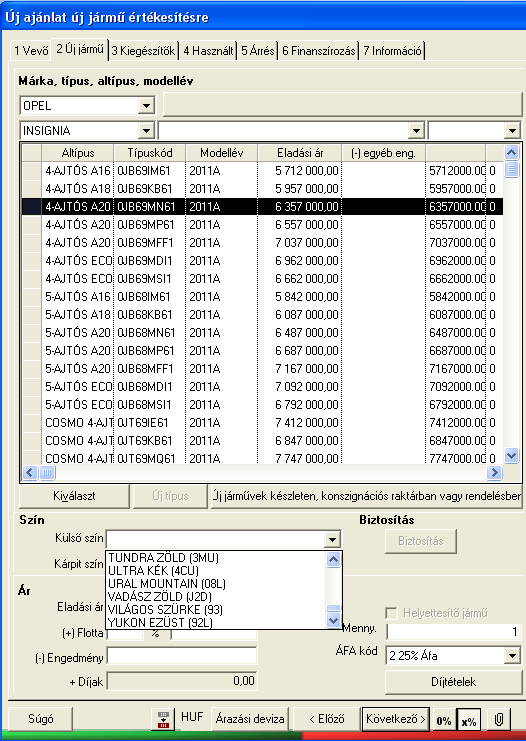Select ULTRA KÉK (4CU) color
Screen dimensions: 526x741
point(216,571)
